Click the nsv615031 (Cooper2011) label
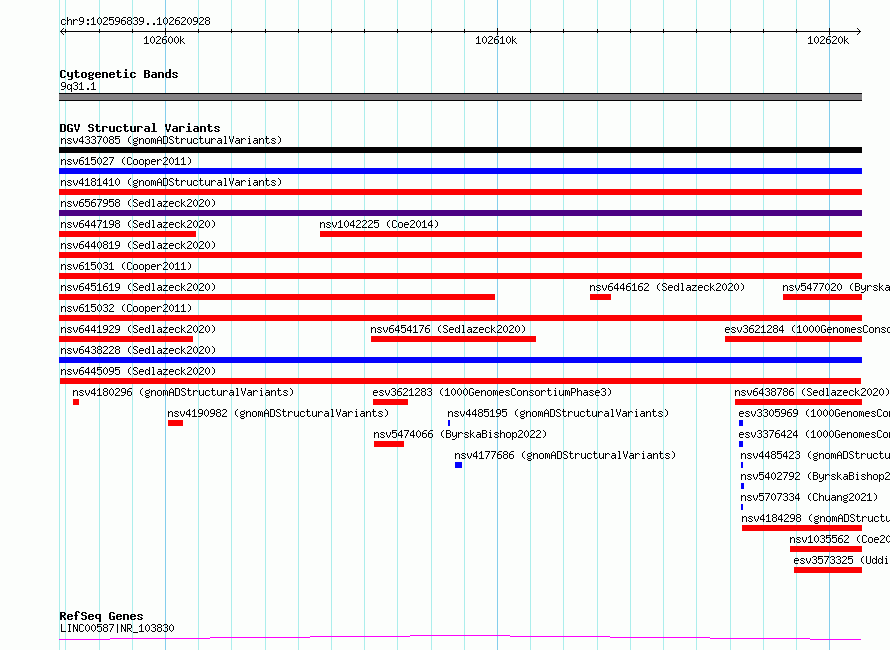Screen dimensions: 890x650 tap(126, 266)
